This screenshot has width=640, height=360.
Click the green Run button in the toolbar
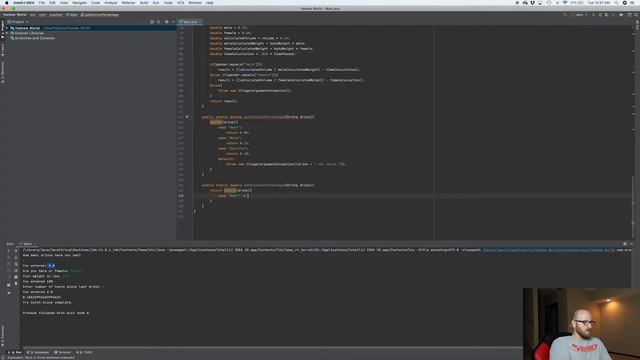pyautogui.click(x=593, y=15)
